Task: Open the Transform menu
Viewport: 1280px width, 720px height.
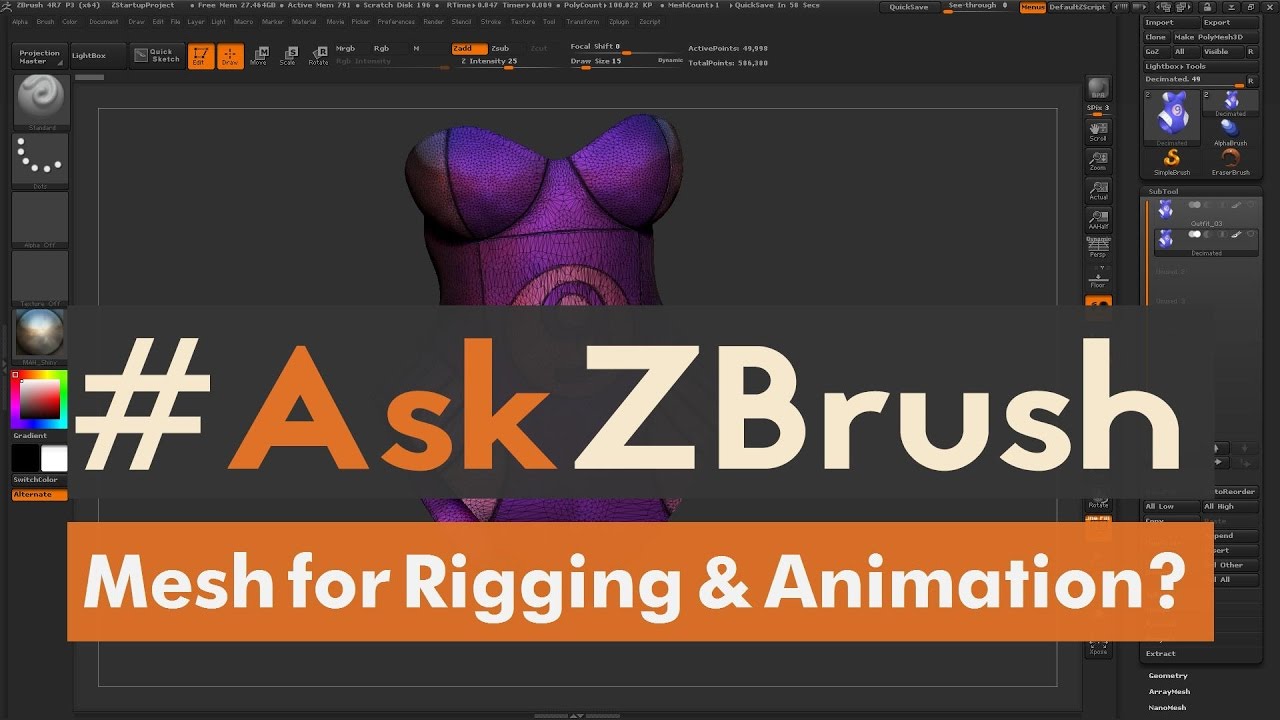Action: coord(582,21)
